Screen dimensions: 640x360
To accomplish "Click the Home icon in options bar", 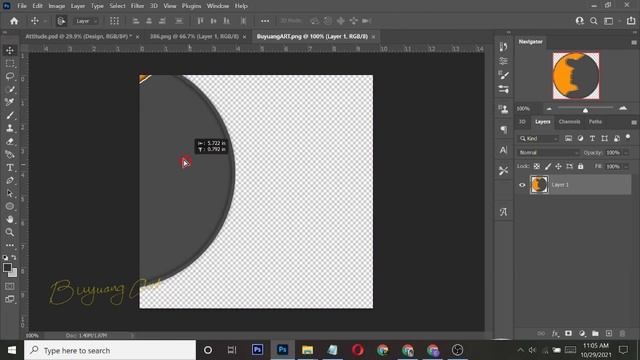I will point(14,21).
